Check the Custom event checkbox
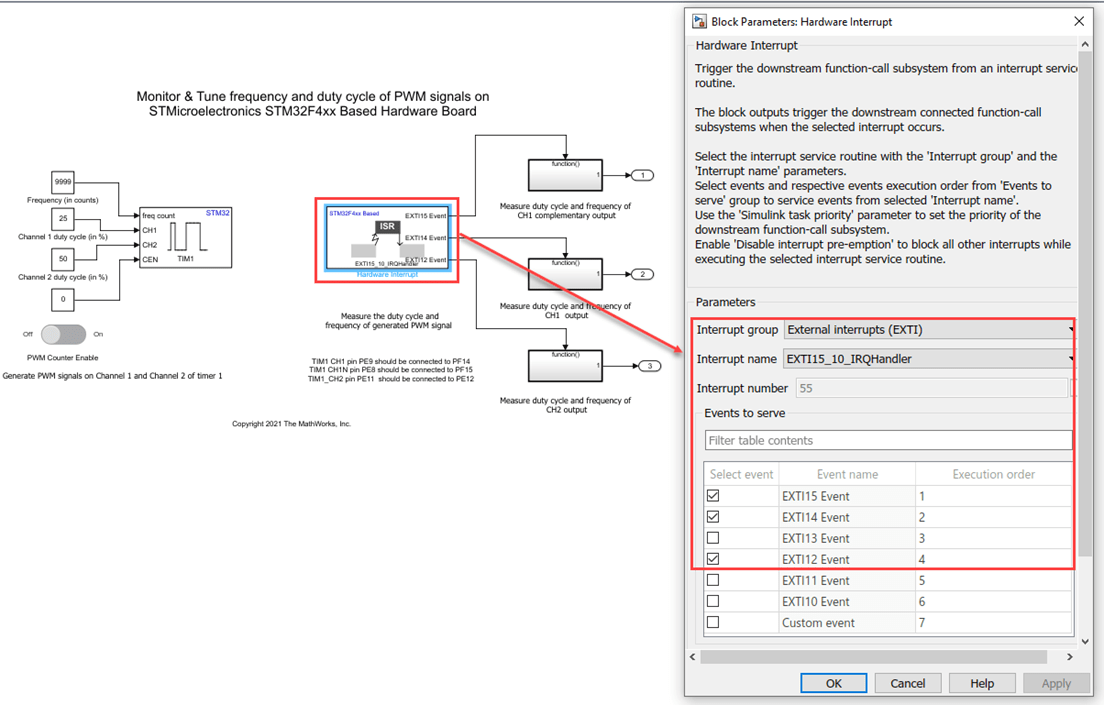Viewport: 1104px width, 705px height. click(713, 623)
